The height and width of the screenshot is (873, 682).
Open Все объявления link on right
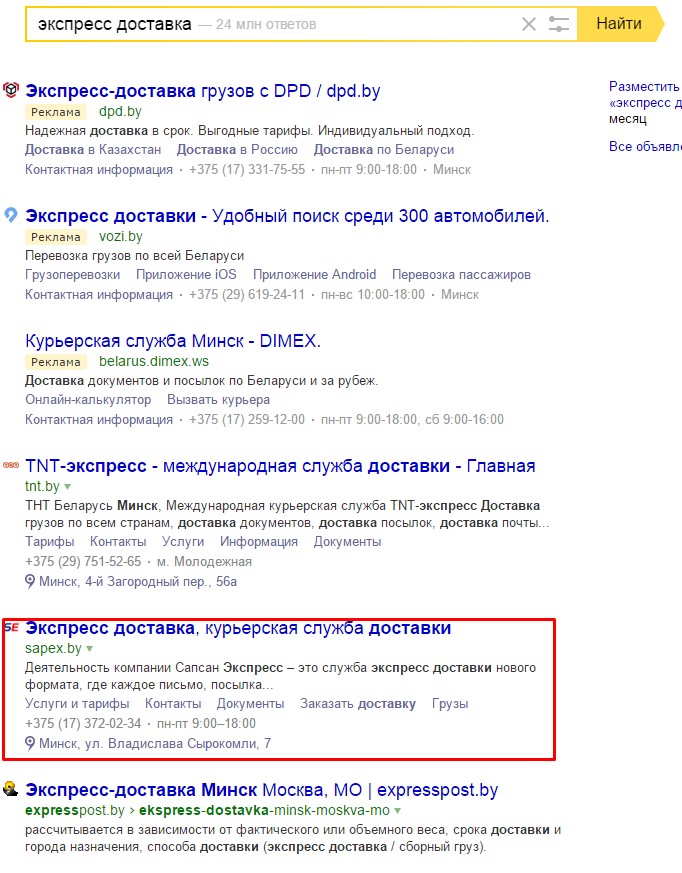(x=645, y=146)
